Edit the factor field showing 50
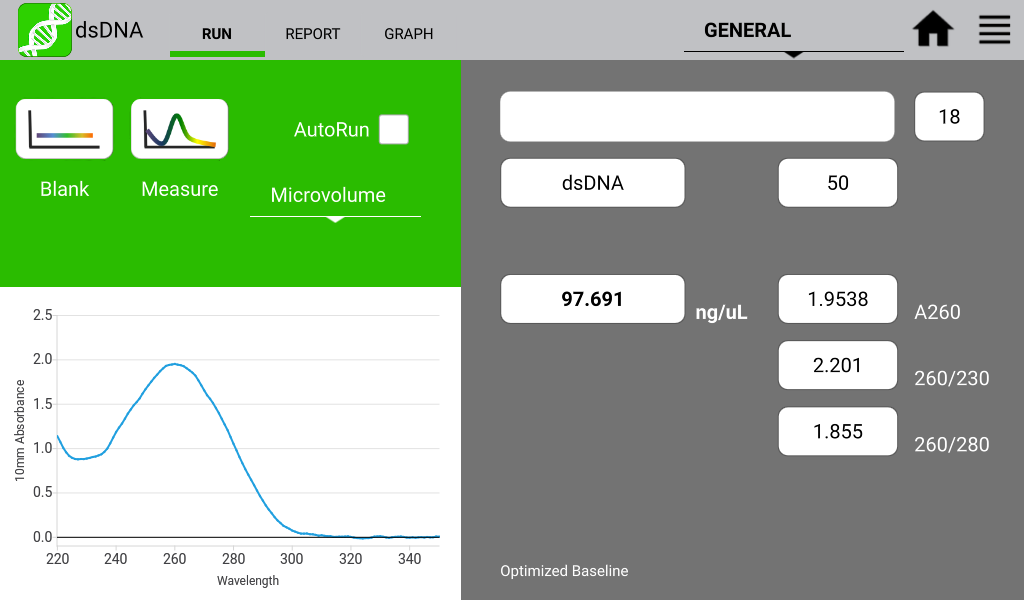Image resolution: width=1024 pixels, height=600 pixels. pyautogui.click(x=837, y=183)
